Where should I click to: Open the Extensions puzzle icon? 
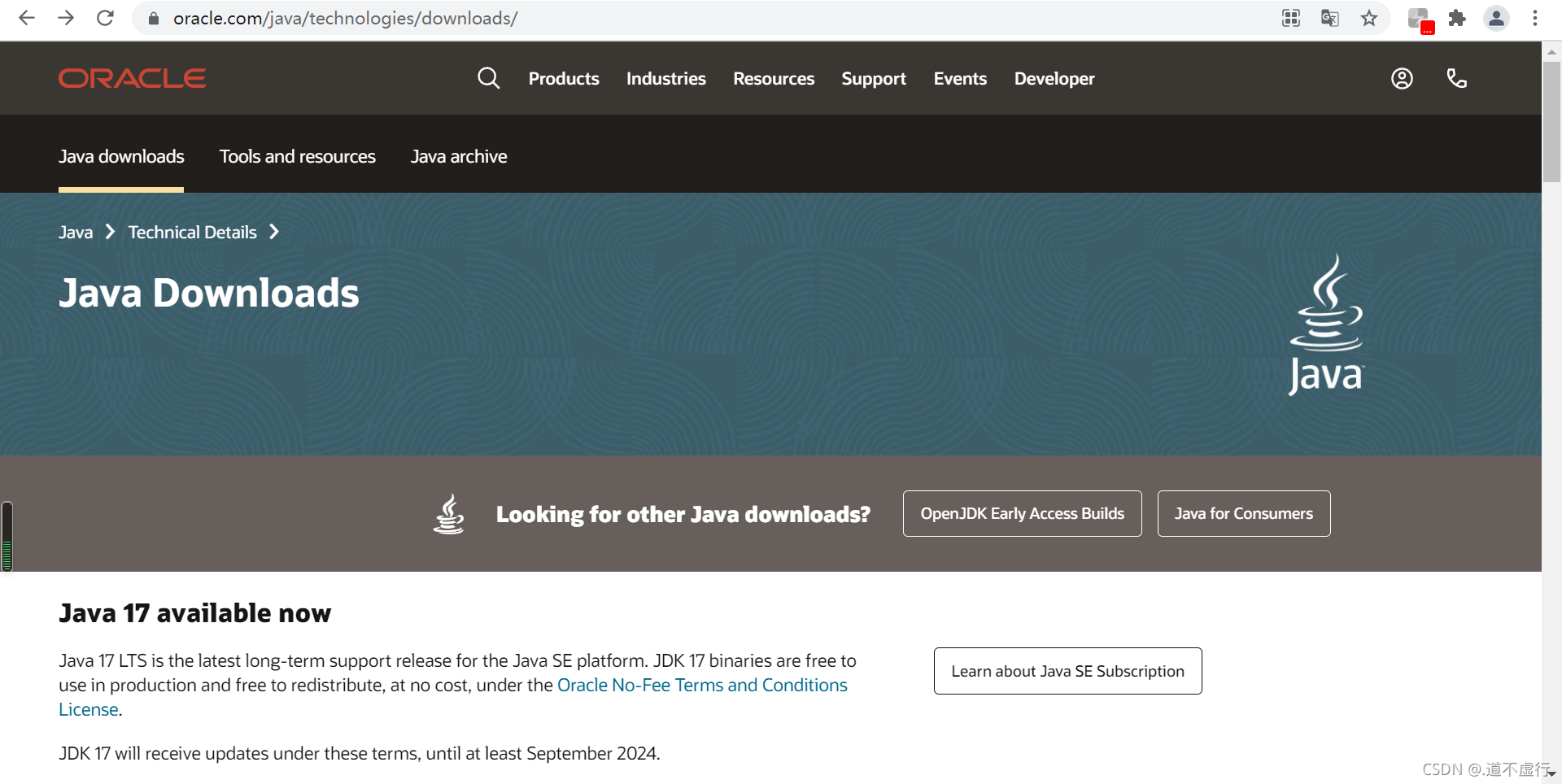click(x=1457, y=18)
